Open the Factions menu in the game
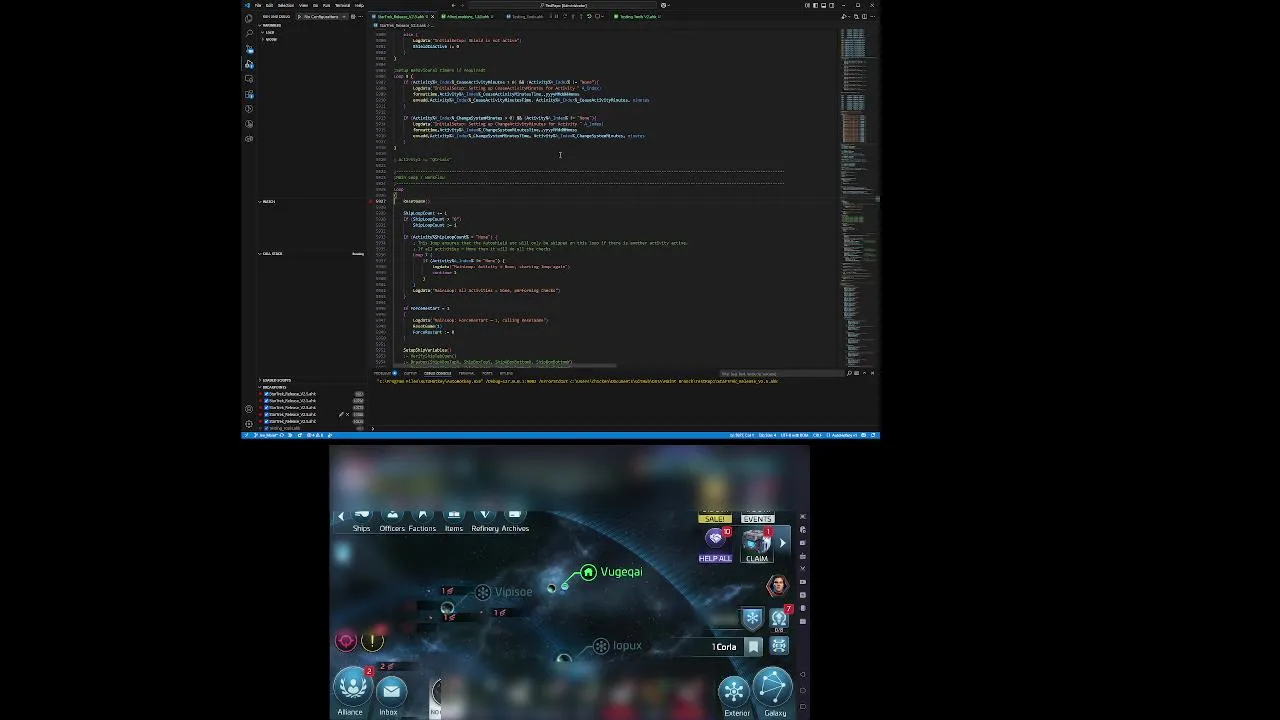 click(x=422, y=520)
